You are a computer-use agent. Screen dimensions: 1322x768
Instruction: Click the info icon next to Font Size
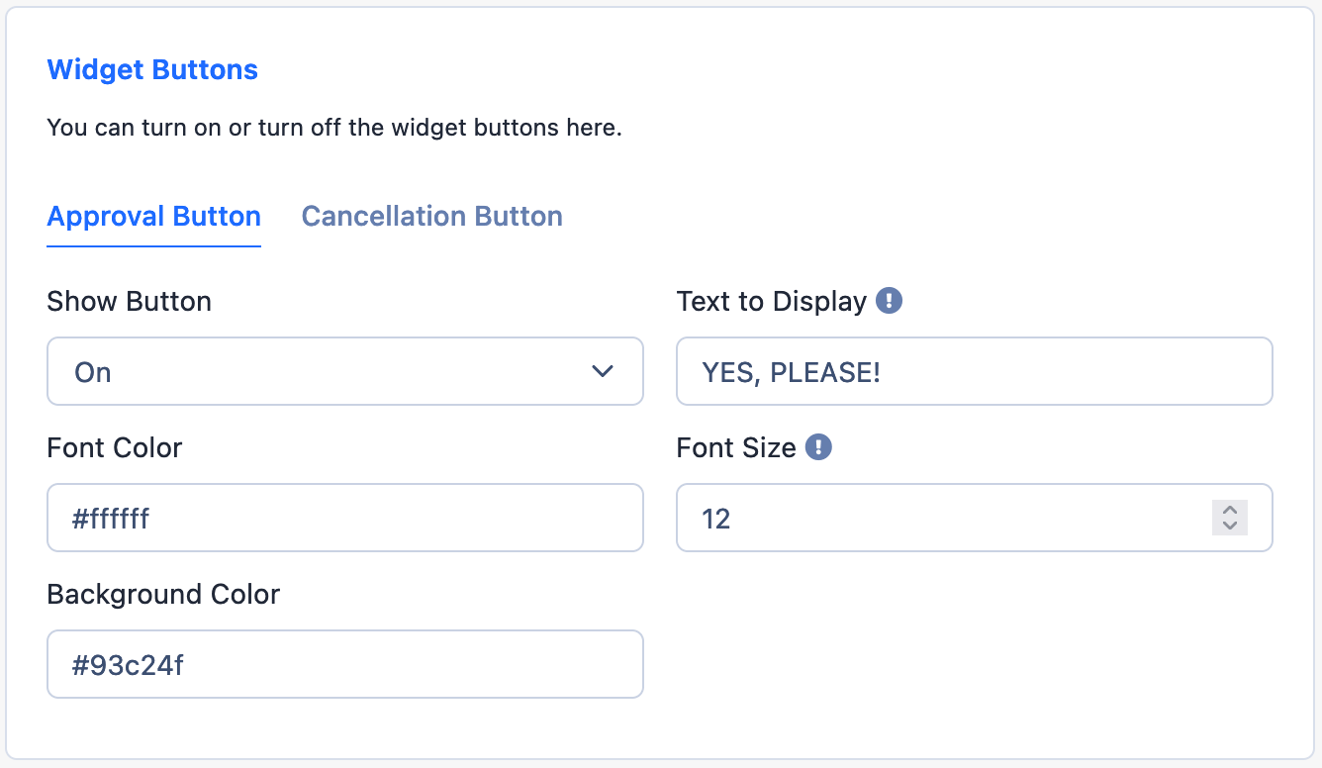819,447
